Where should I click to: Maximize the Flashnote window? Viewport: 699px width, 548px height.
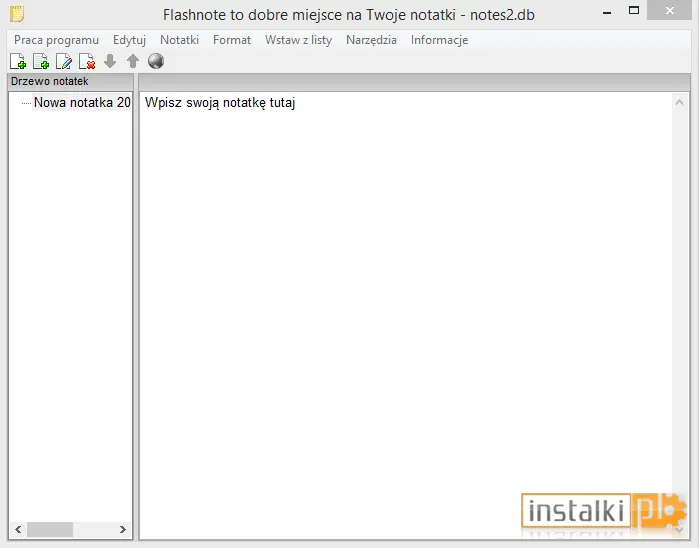point(633,11)
